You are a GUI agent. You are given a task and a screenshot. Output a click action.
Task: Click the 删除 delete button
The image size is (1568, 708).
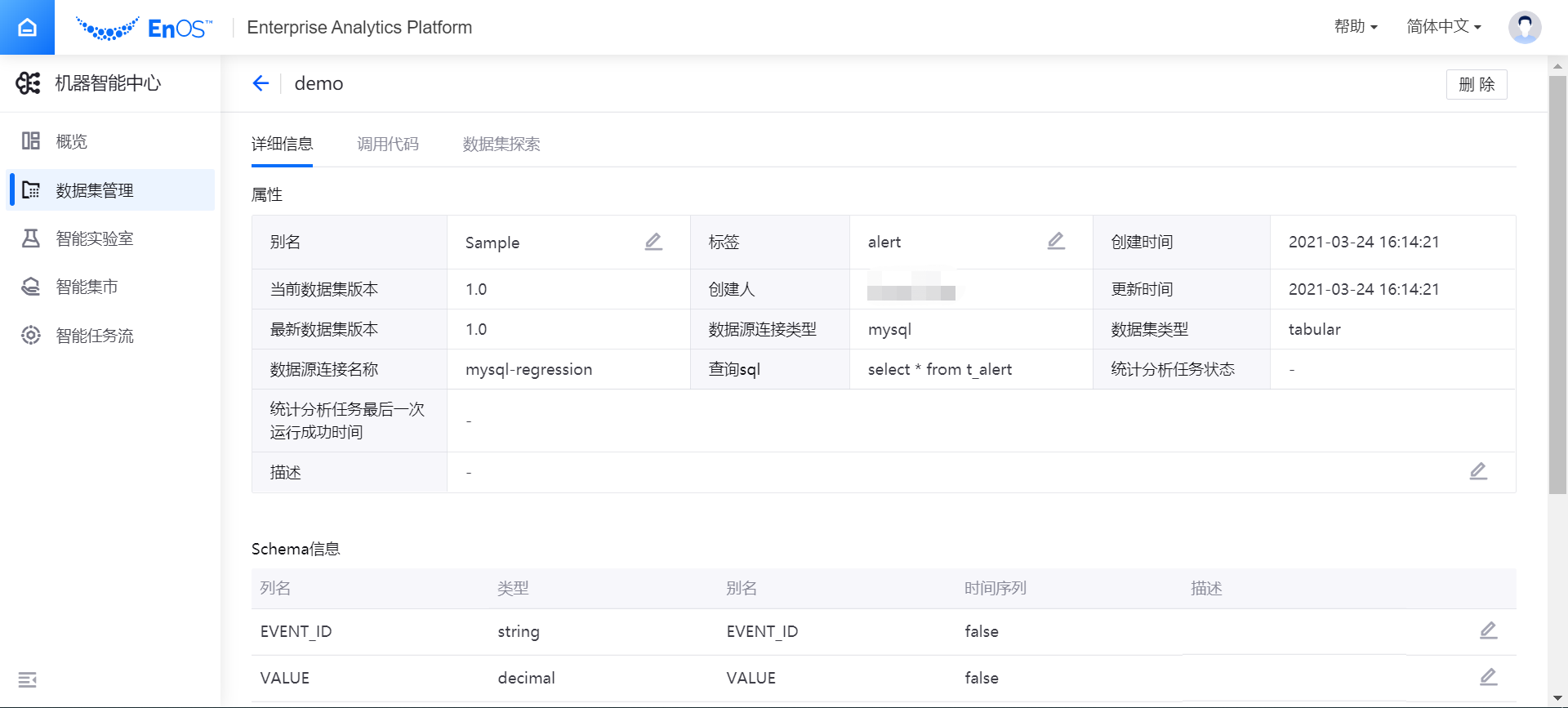click(x=1477, y=84)
